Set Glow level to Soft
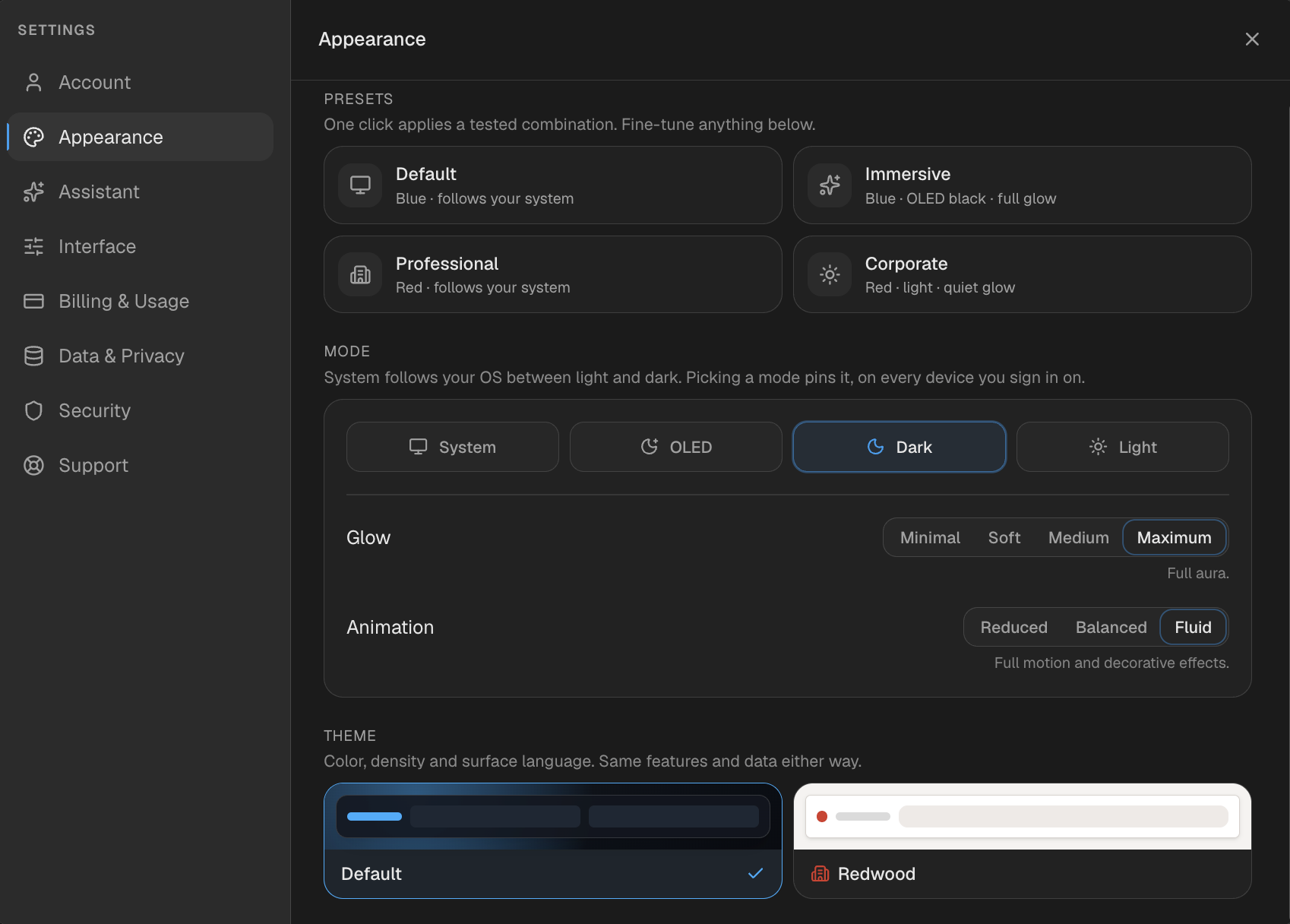 click(1004, 538)
